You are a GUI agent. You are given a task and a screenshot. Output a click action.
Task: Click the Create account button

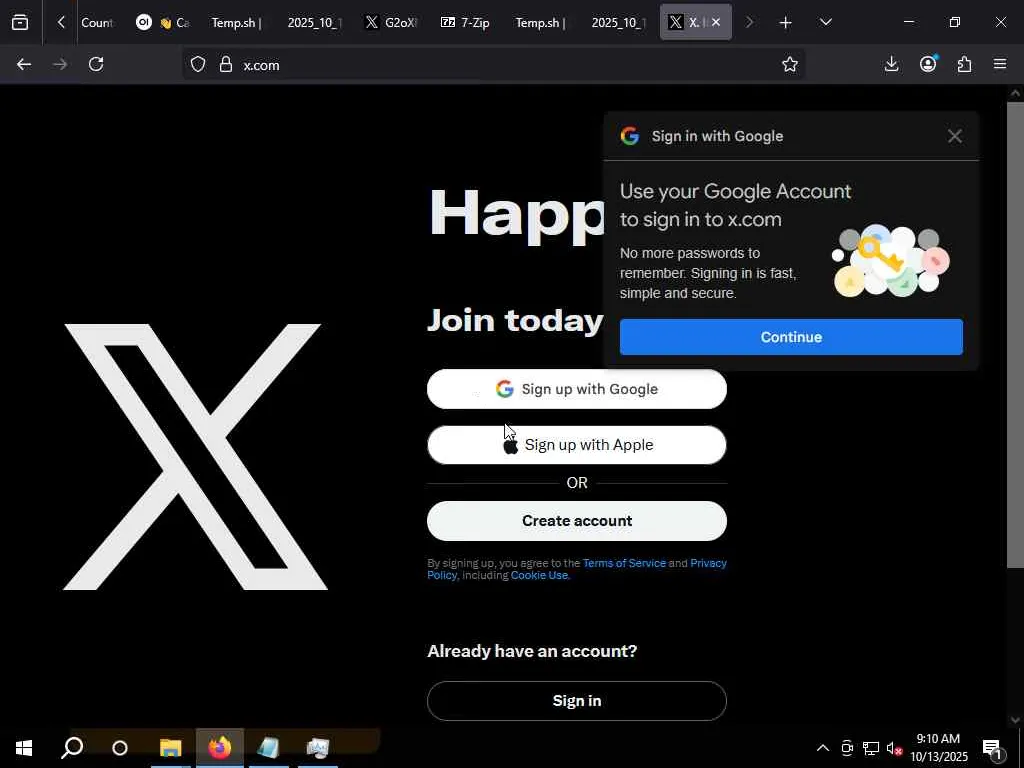point(577,520)
